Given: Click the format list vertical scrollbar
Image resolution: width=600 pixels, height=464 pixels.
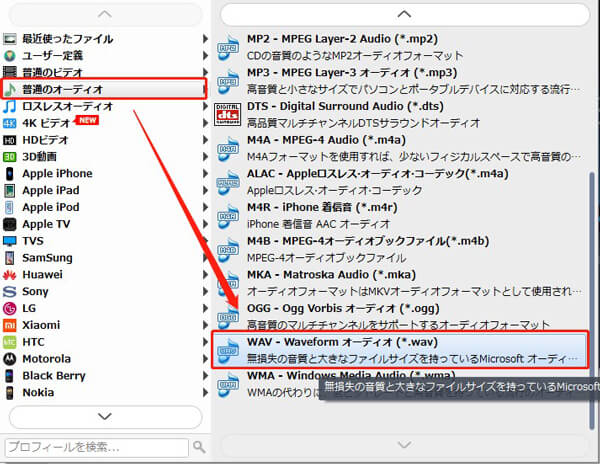Looking at the screenshot, I should pyautogui.click(x=592, y=300).
